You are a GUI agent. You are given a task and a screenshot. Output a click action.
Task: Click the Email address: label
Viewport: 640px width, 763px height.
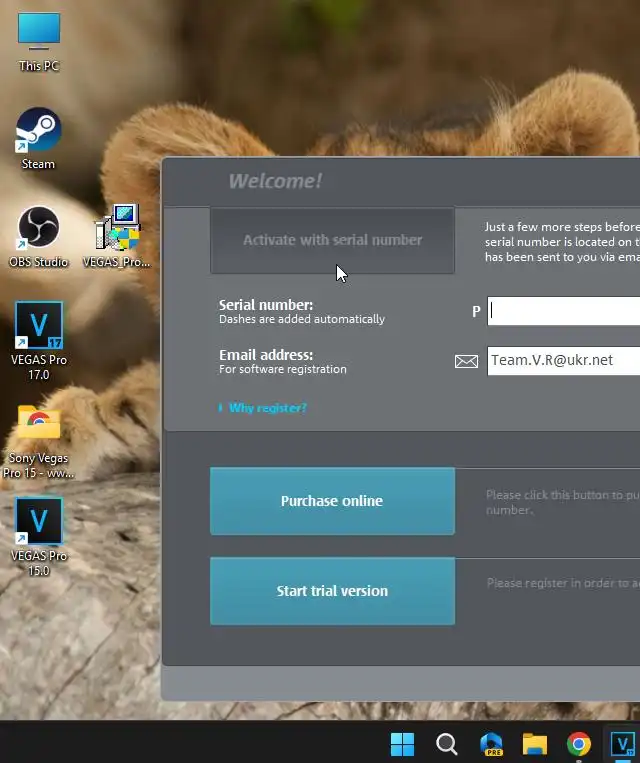point(266,355)
